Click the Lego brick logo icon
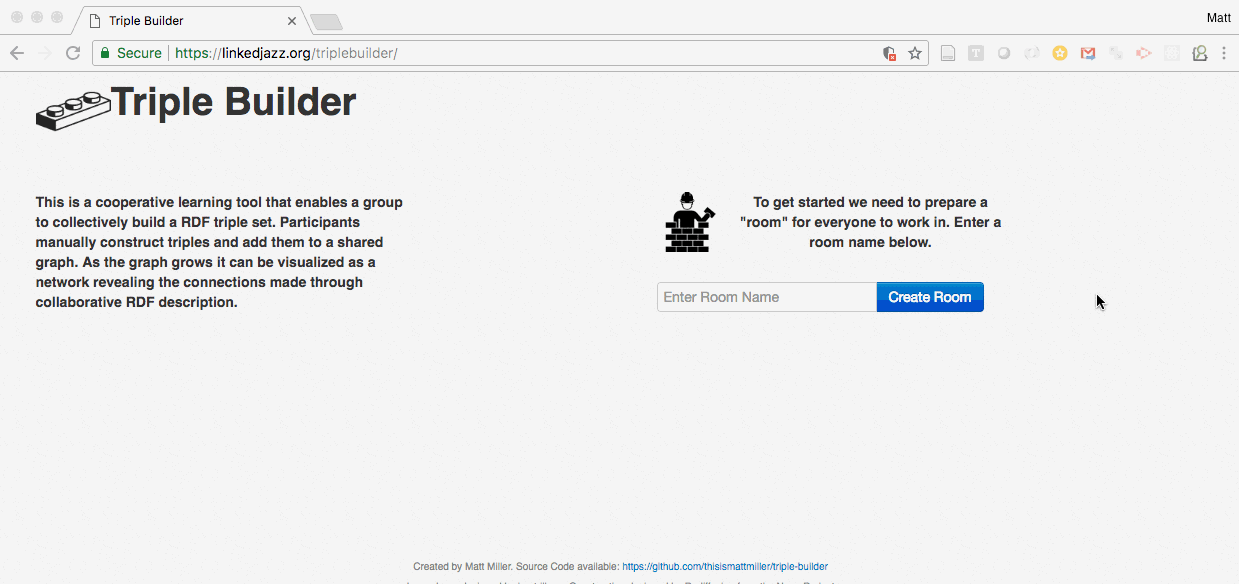 click(x=73, y=110)
